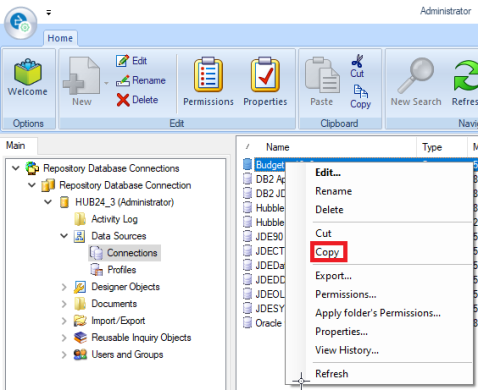Open Properties checkmark clipboard icon

click(265, 74)
